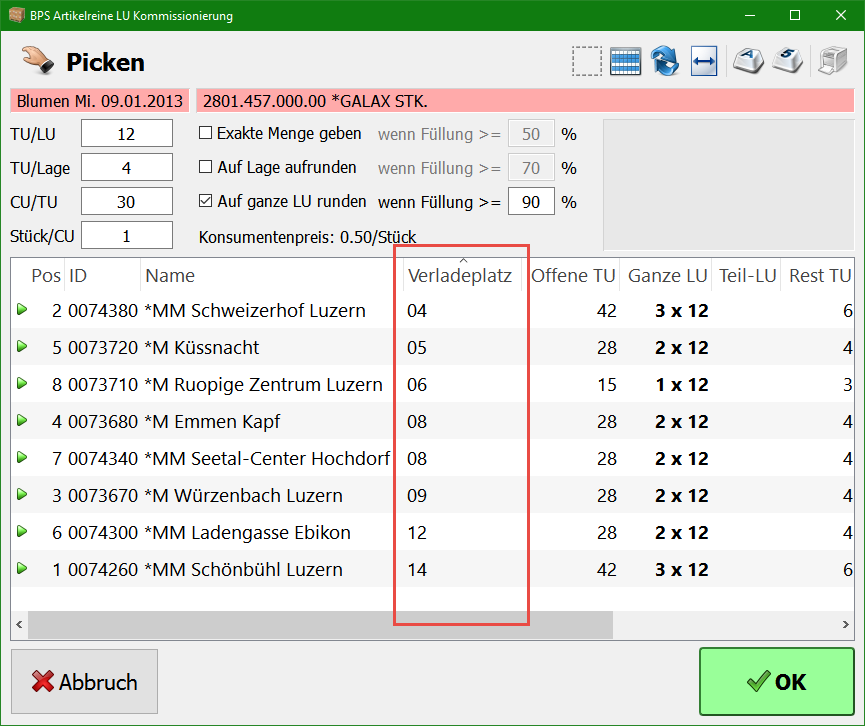Sort by the Verladeplatz column header
Image resolution: width=865 pixels, height=726 pixels.
point(459,276)
